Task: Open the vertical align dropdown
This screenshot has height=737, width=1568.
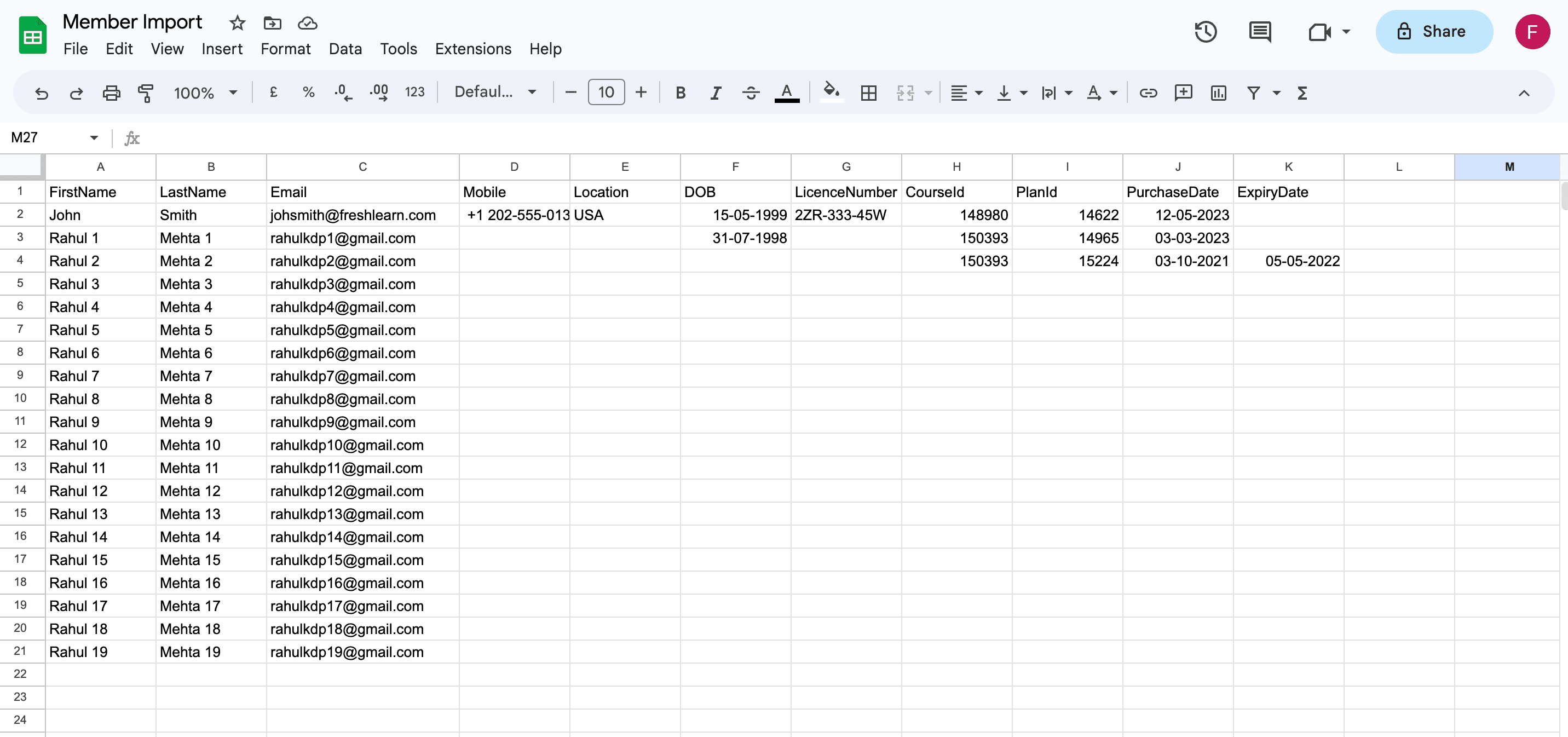Action: (x=1012, y=93)
